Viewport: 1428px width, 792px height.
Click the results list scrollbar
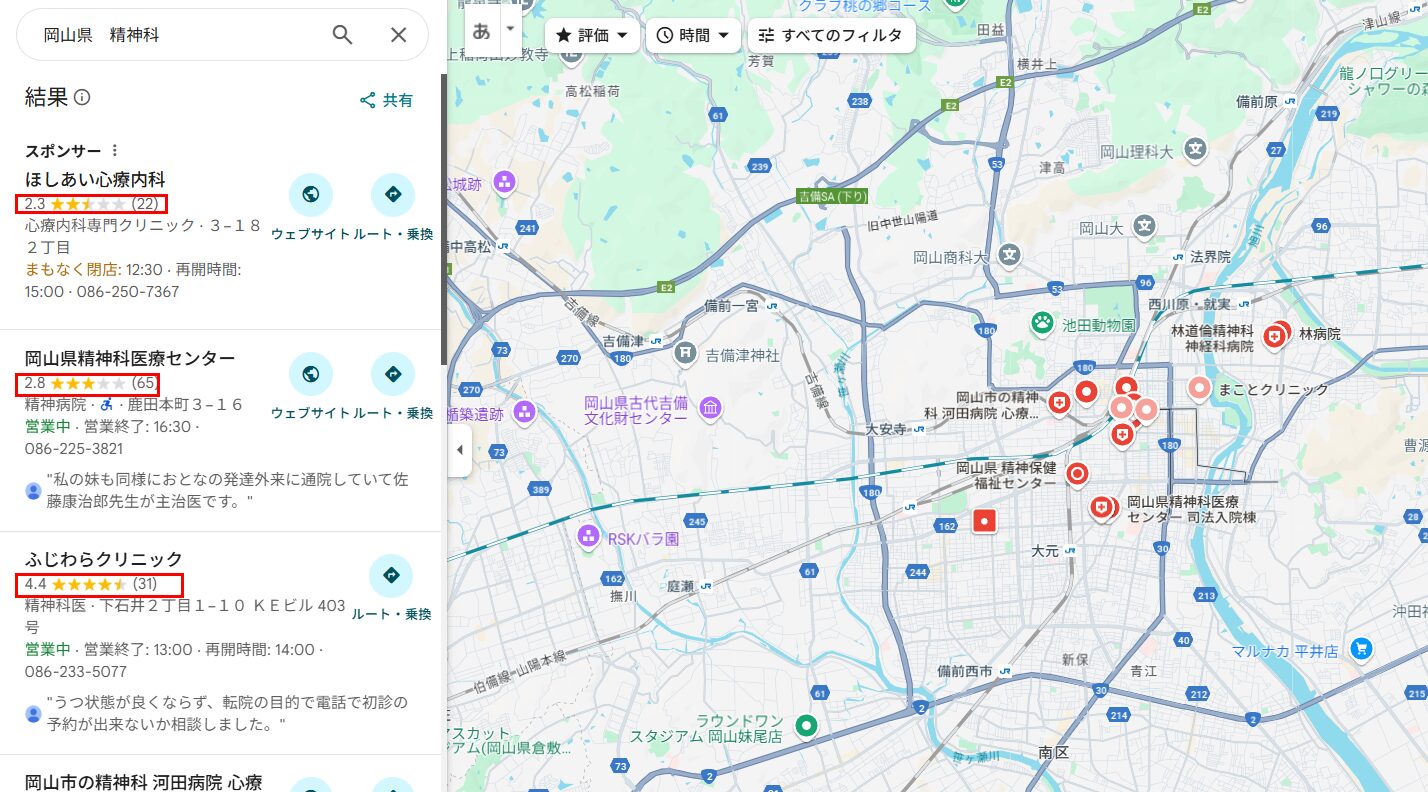coord(444,220)
